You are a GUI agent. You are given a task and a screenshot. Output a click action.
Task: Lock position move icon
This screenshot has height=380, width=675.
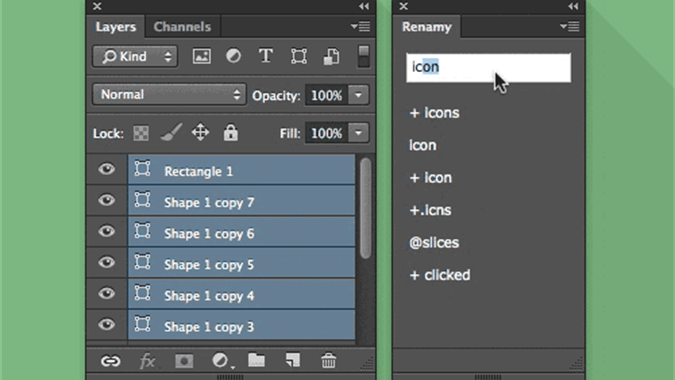click(200, 133)
